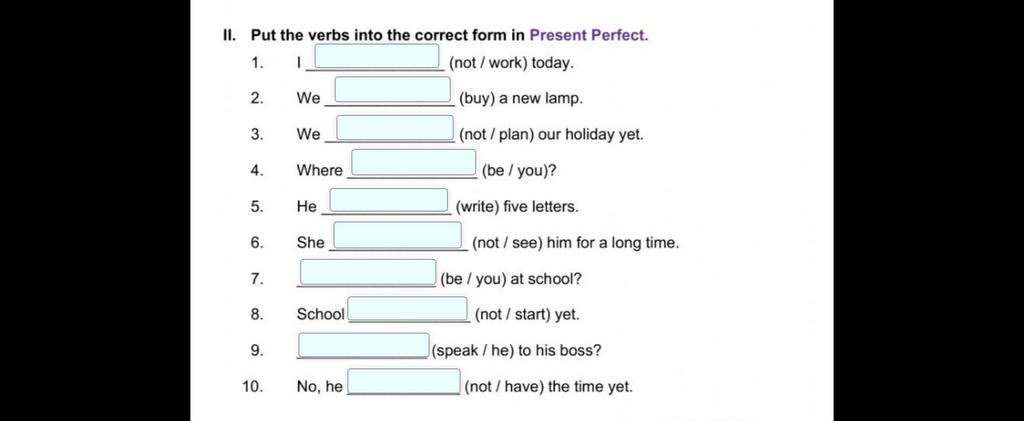The width and height of the screenshot is (1024, 421).
Task: Click the blank before "(write) five letters"
Action: [x=389, y=200]
